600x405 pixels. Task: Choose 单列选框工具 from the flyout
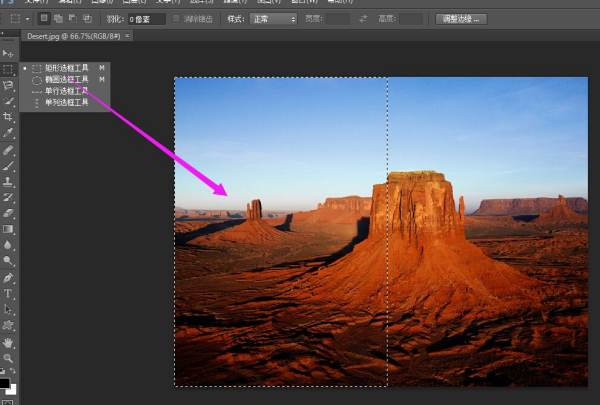pos(65,103)
